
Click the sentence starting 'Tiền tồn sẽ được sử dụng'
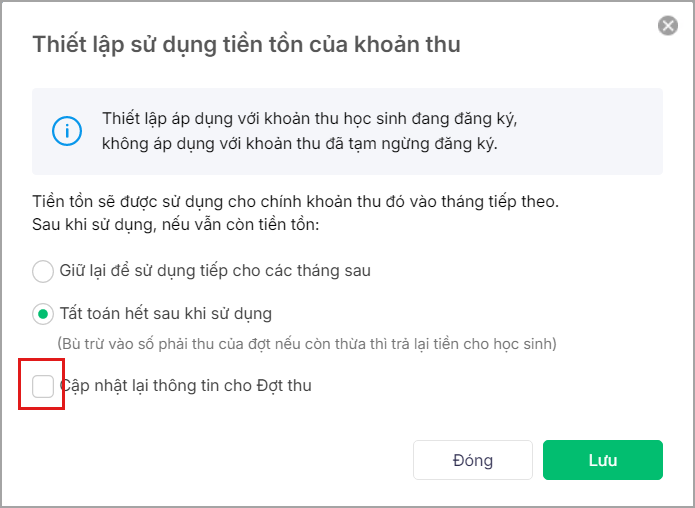tap(295, 202)
